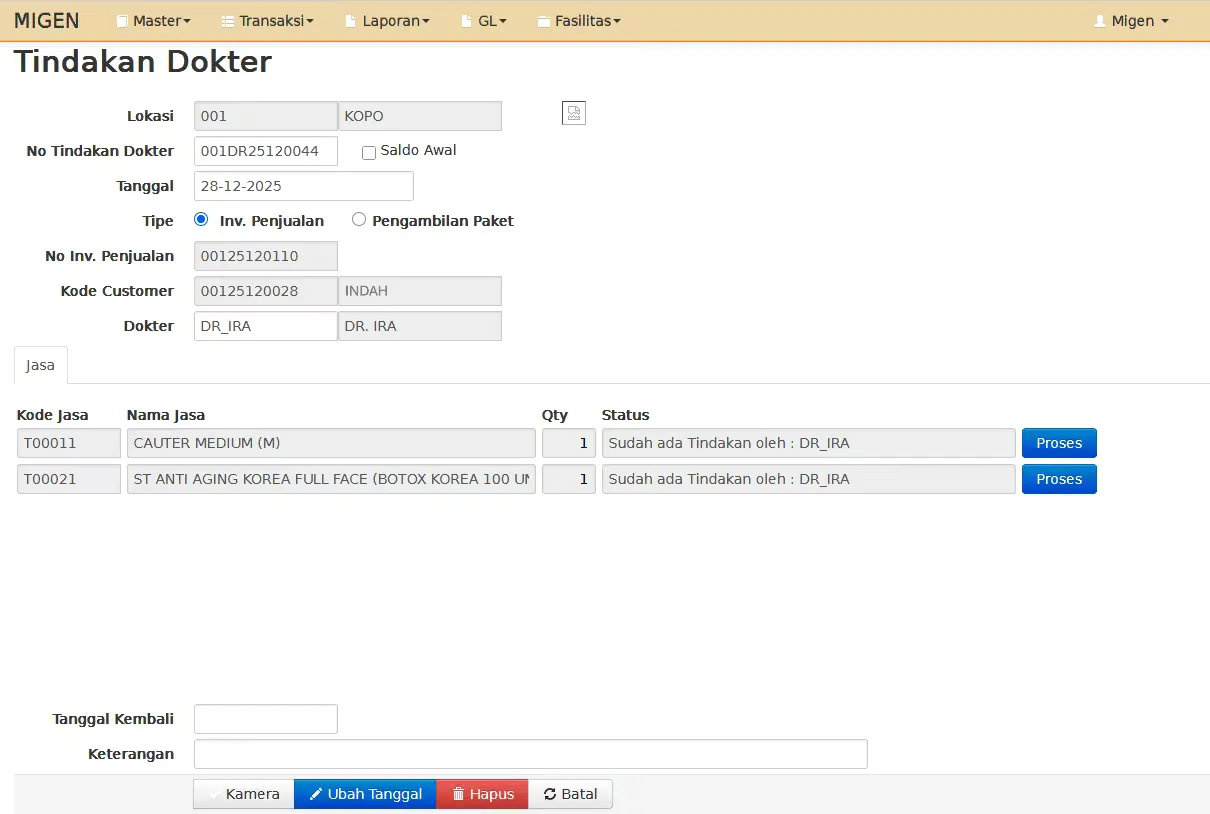
Task: Click the trash icon on Hapus button
Action: pos(458,794)
